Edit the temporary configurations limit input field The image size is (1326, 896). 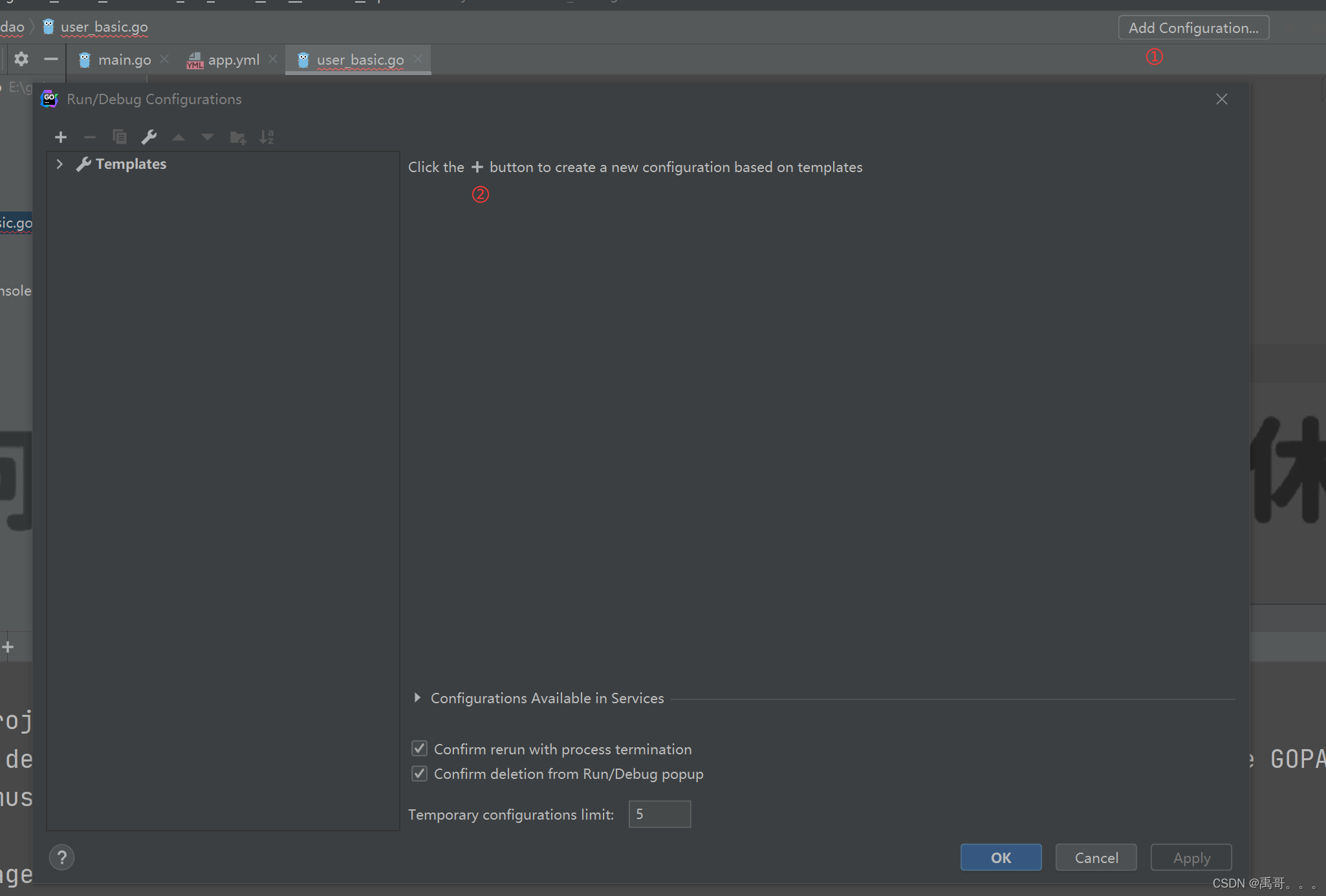tap(659, 814)
